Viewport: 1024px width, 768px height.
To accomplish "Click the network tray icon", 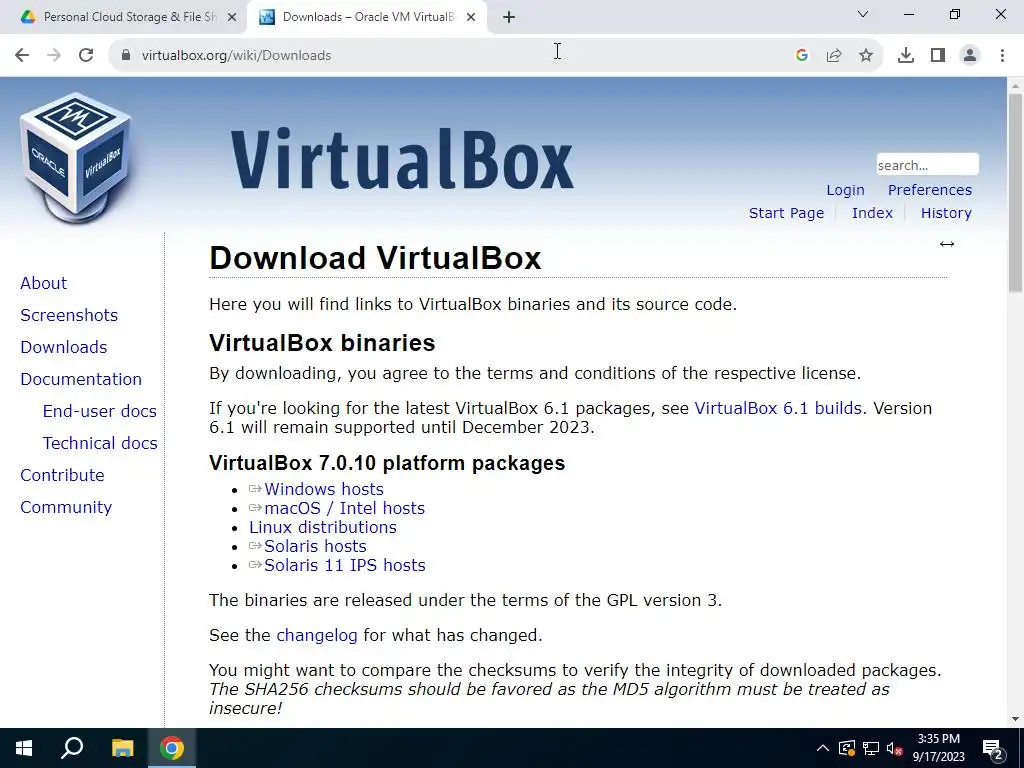I will (x=871, y=748).
